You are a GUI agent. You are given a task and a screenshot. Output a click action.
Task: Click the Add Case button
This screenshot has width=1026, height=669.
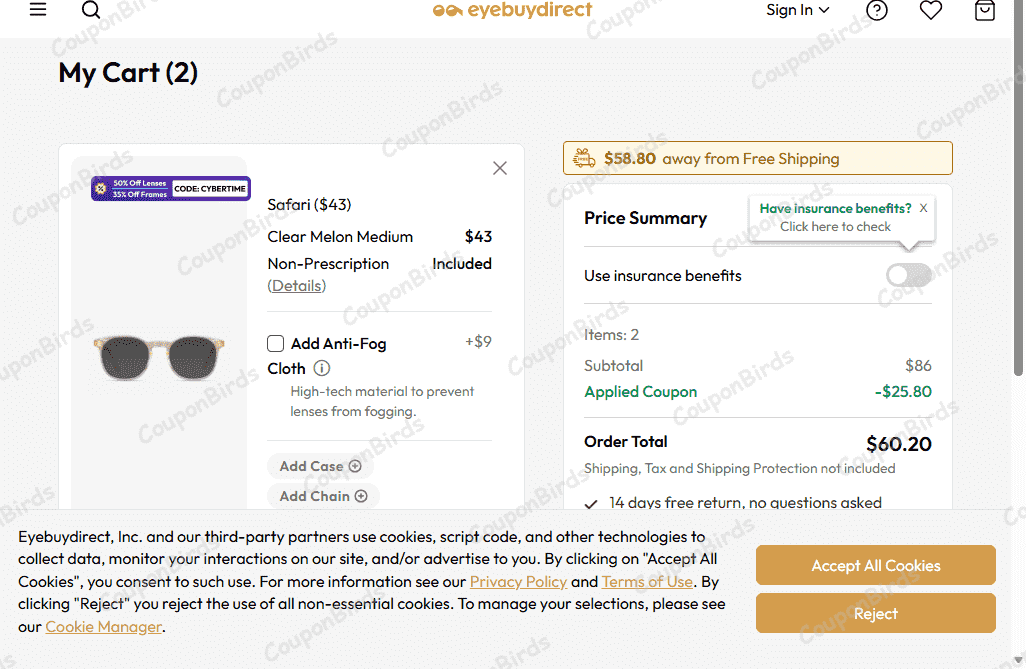319,466
